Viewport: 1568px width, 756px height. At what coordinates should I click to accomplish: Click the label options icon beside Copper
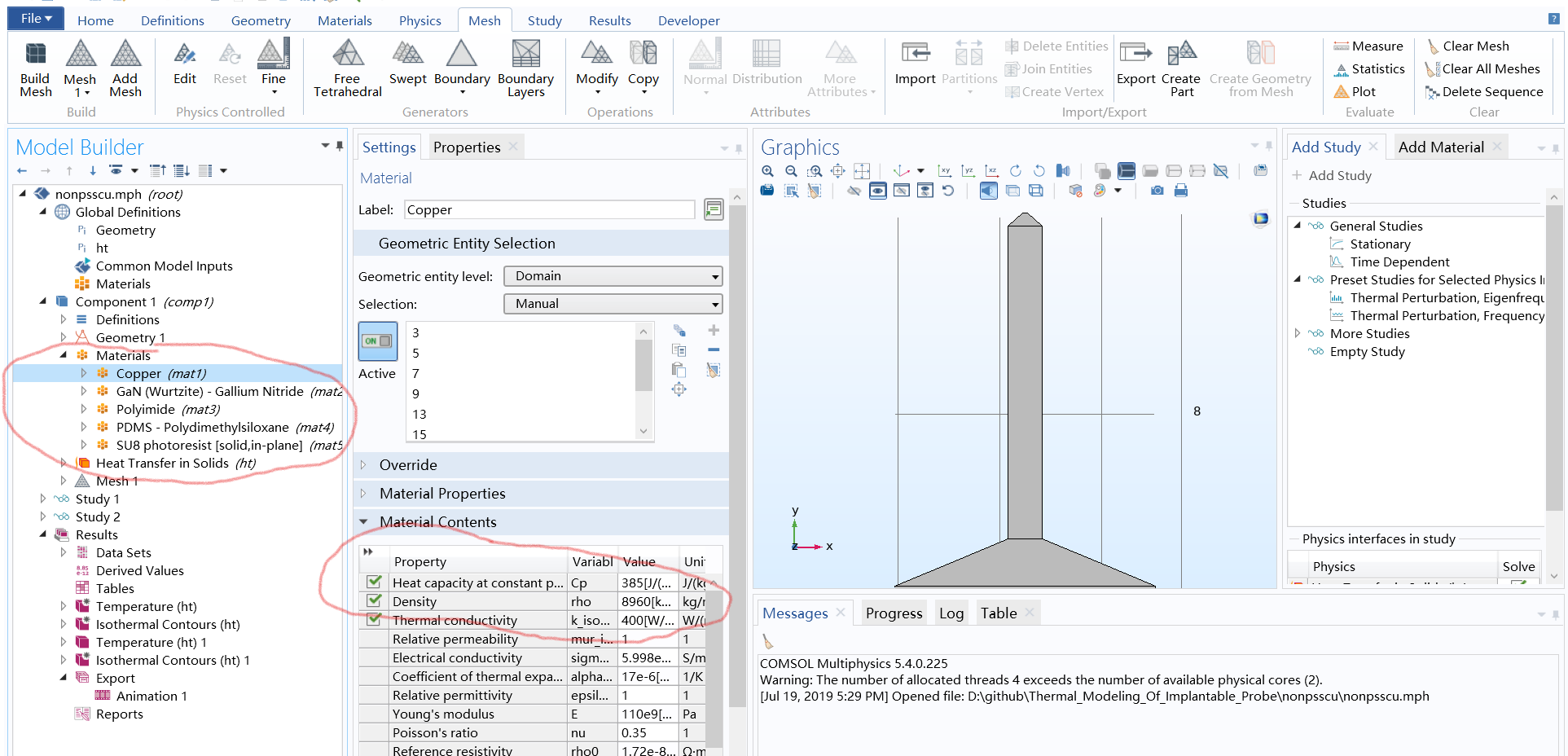coord(714,209)
